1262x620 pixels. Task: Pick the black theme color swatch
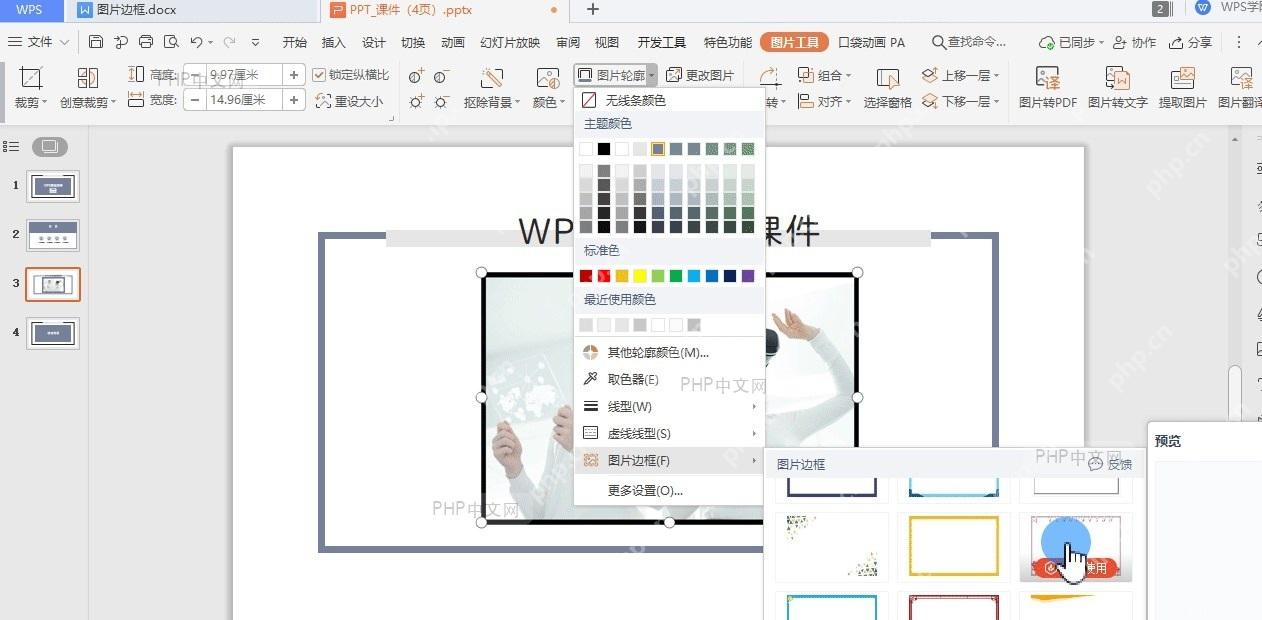[603, 149]
